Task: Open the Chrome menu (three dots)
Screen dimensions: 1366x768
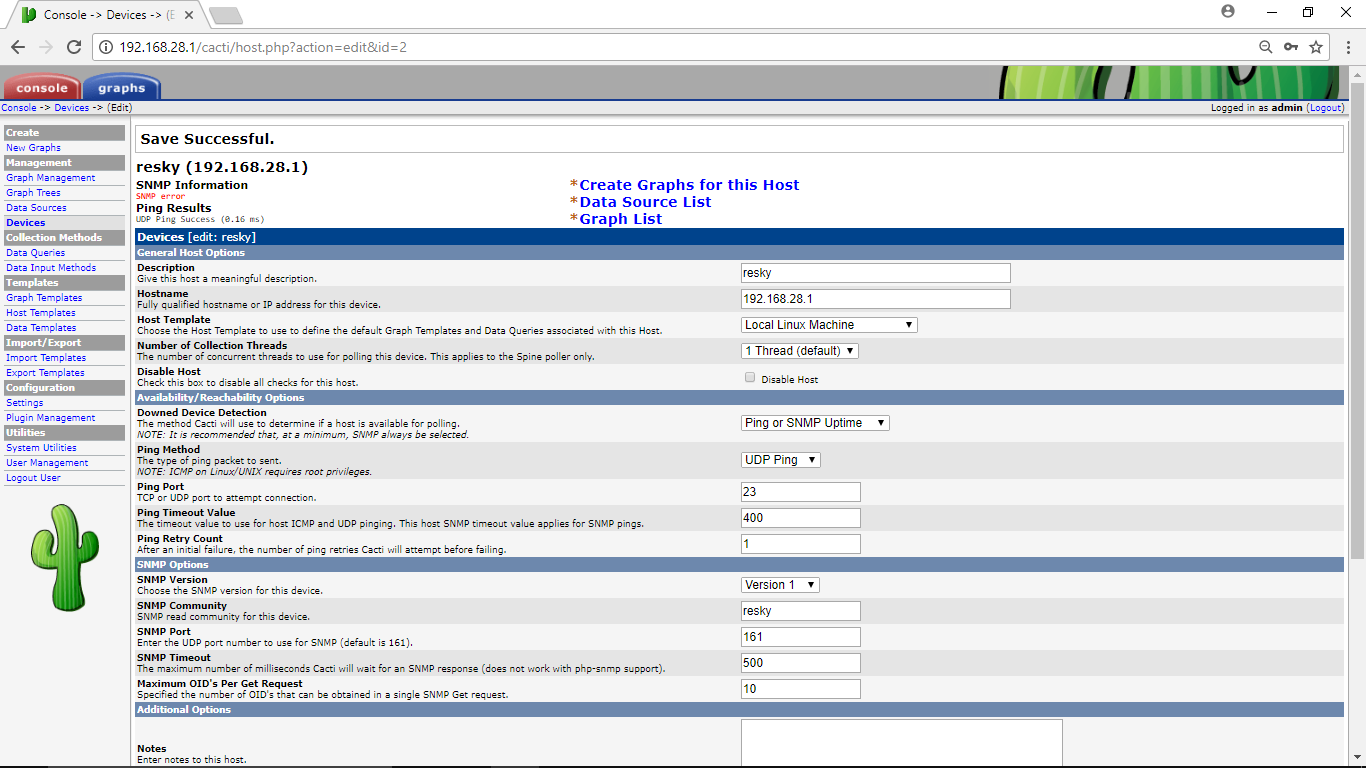Action: 1348,47
